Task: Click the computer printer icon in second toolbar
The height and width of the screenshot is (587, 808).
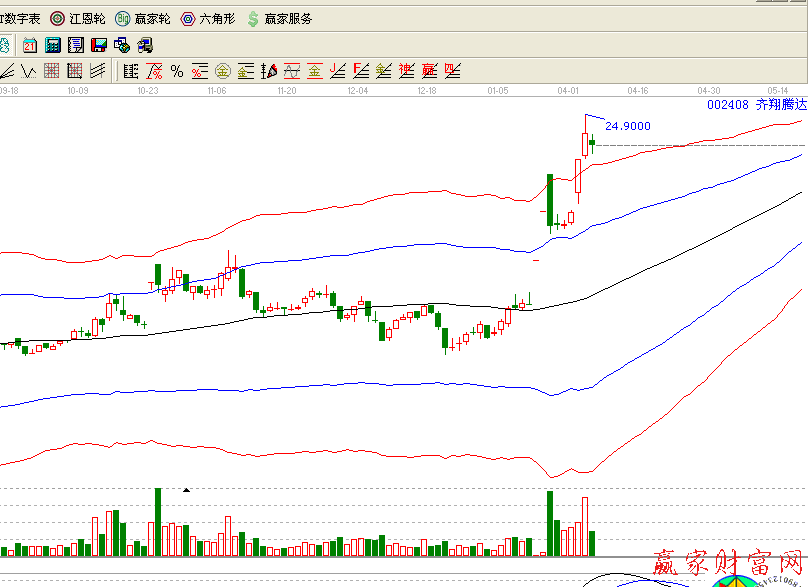Action: pyautogui.click(x=145, y=45)
